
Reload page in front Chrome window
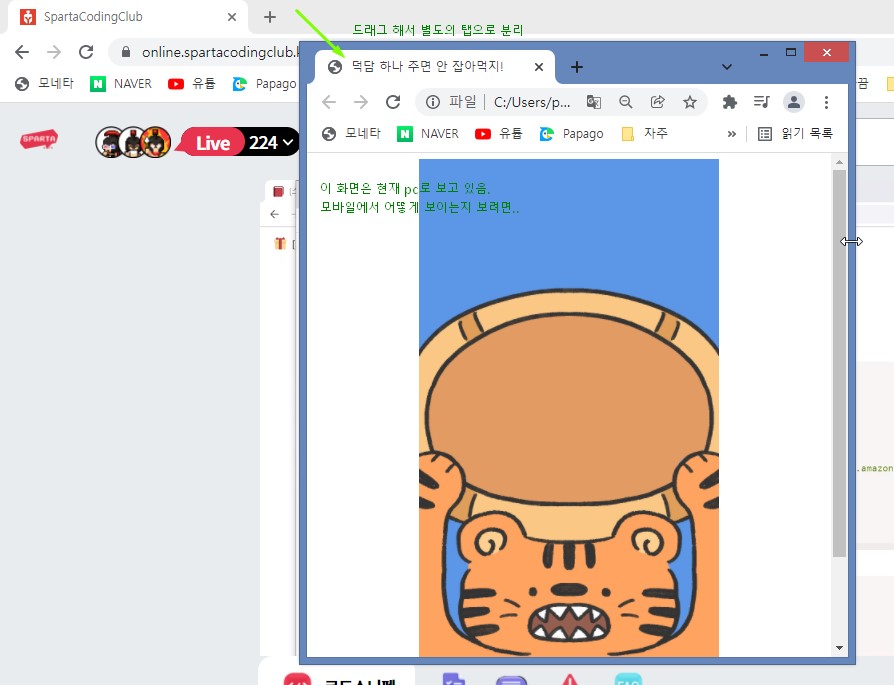393,102
